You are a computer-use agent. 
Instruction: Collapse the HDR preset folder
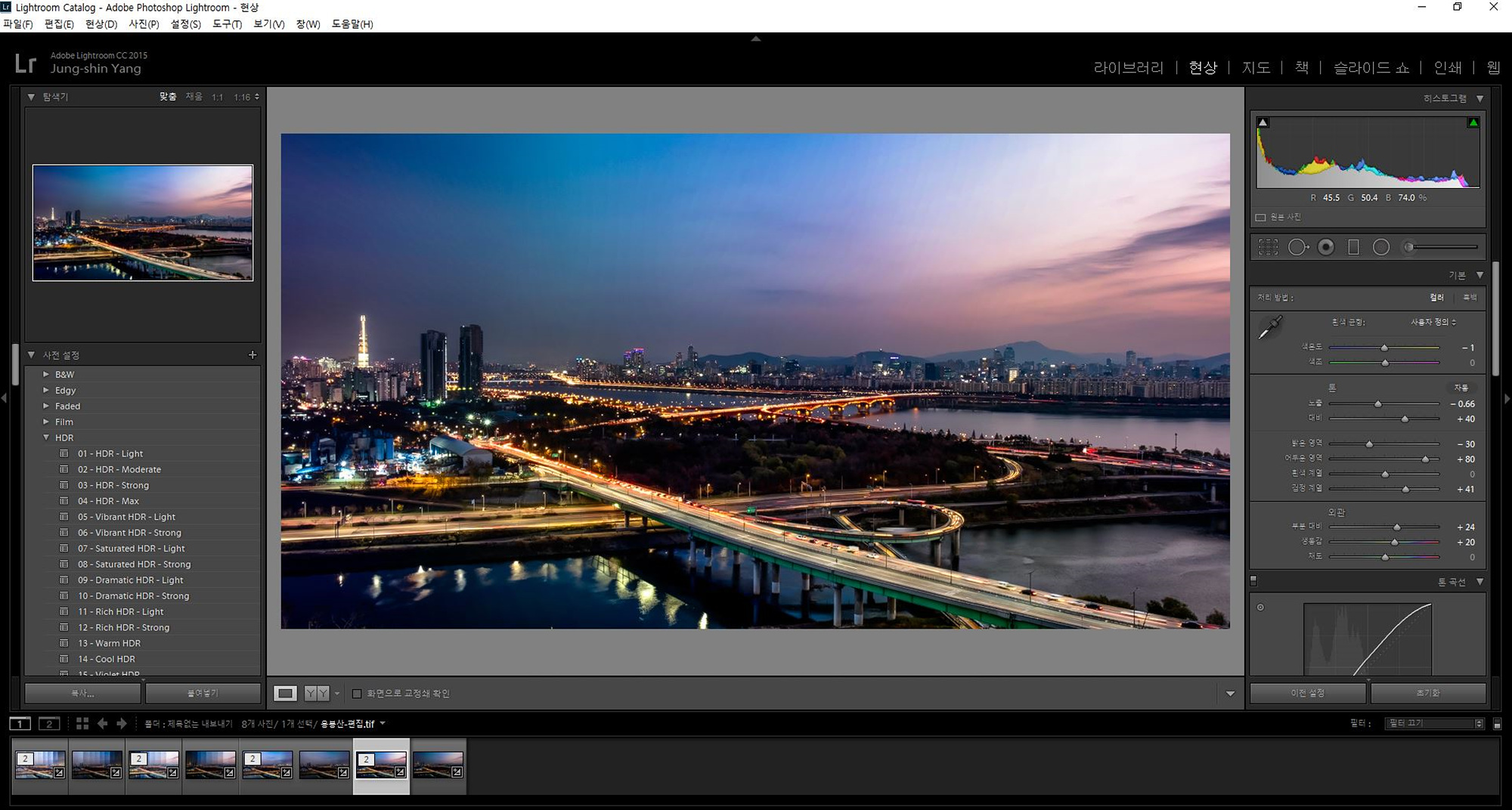click(x=46, y=438)
